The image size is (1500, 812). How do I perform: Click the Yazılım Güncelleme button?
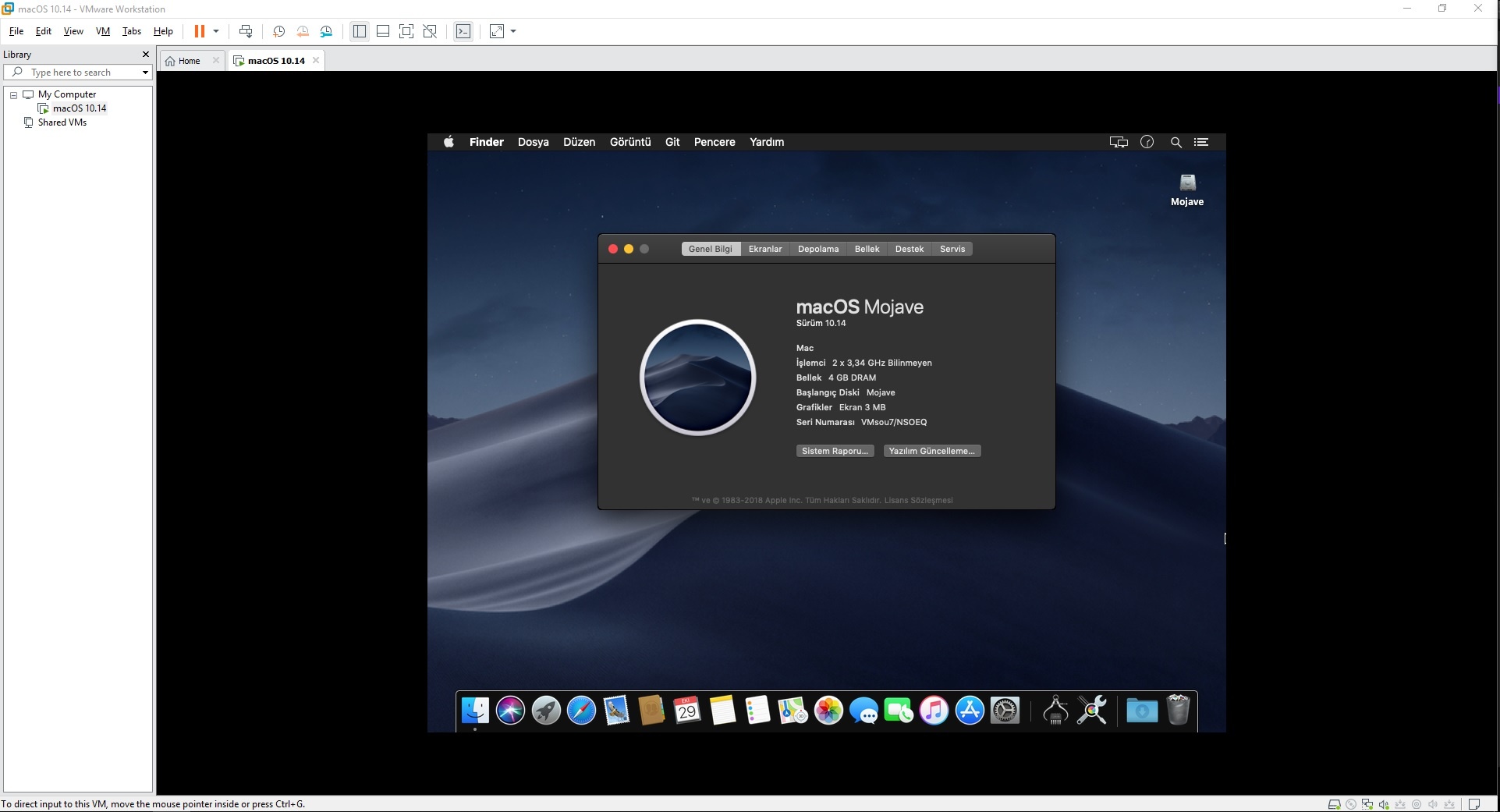[x=931, y=451]
